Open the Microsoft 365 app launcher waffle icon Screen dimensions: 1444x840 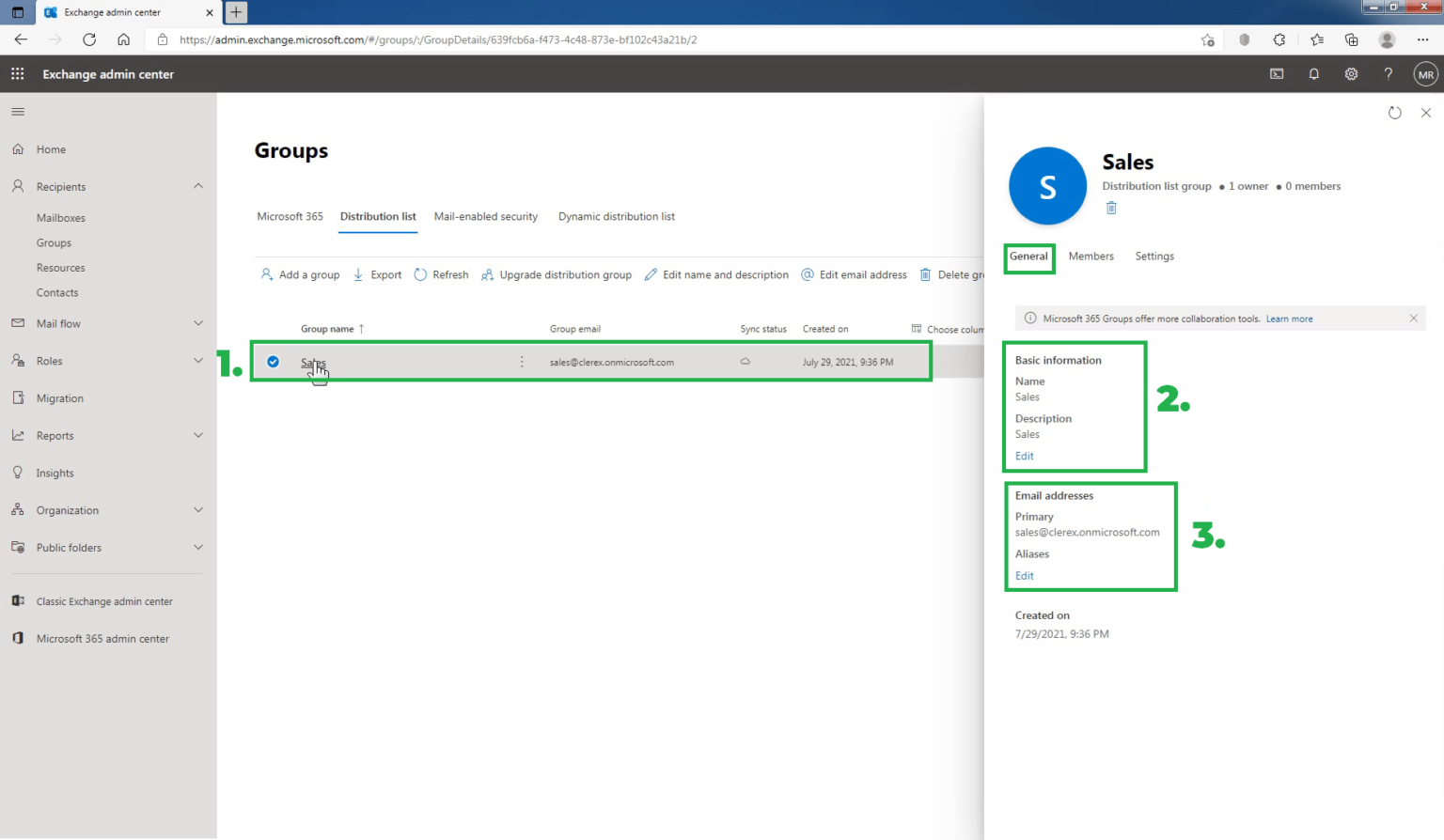coord(16,73)
